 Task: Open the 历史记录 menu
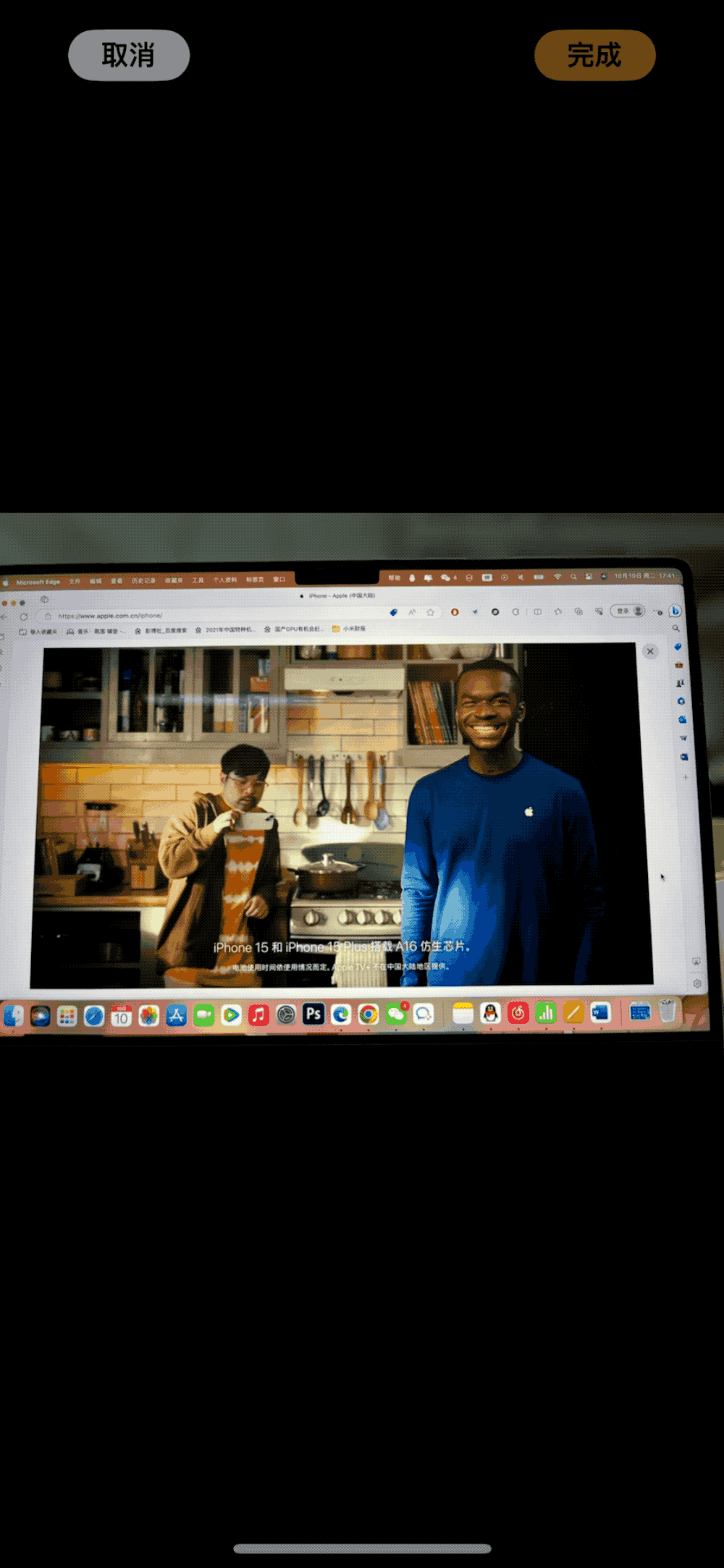click(143, 580)
